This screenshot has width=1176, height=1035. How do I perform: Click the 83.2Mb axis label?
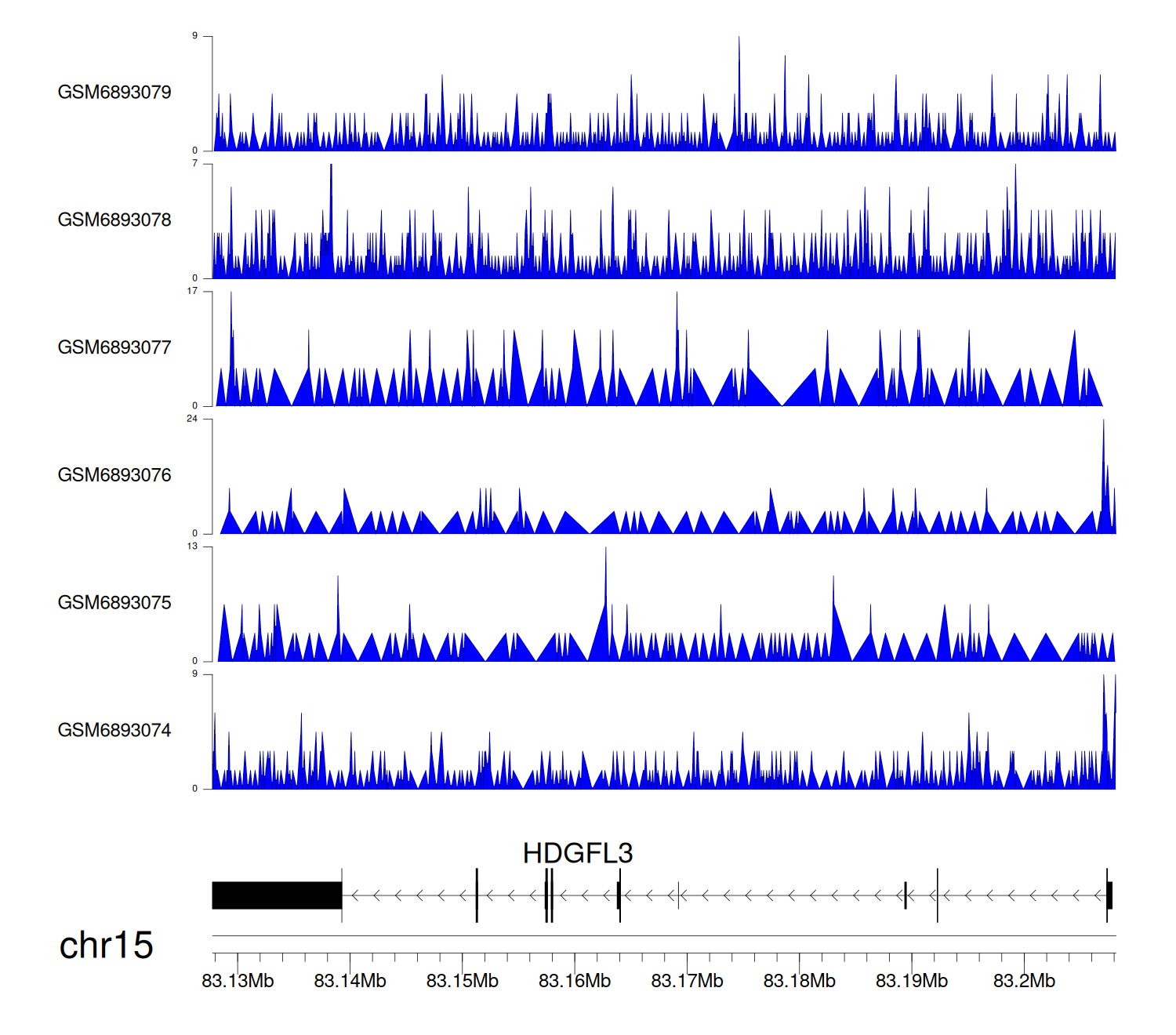1024,982
